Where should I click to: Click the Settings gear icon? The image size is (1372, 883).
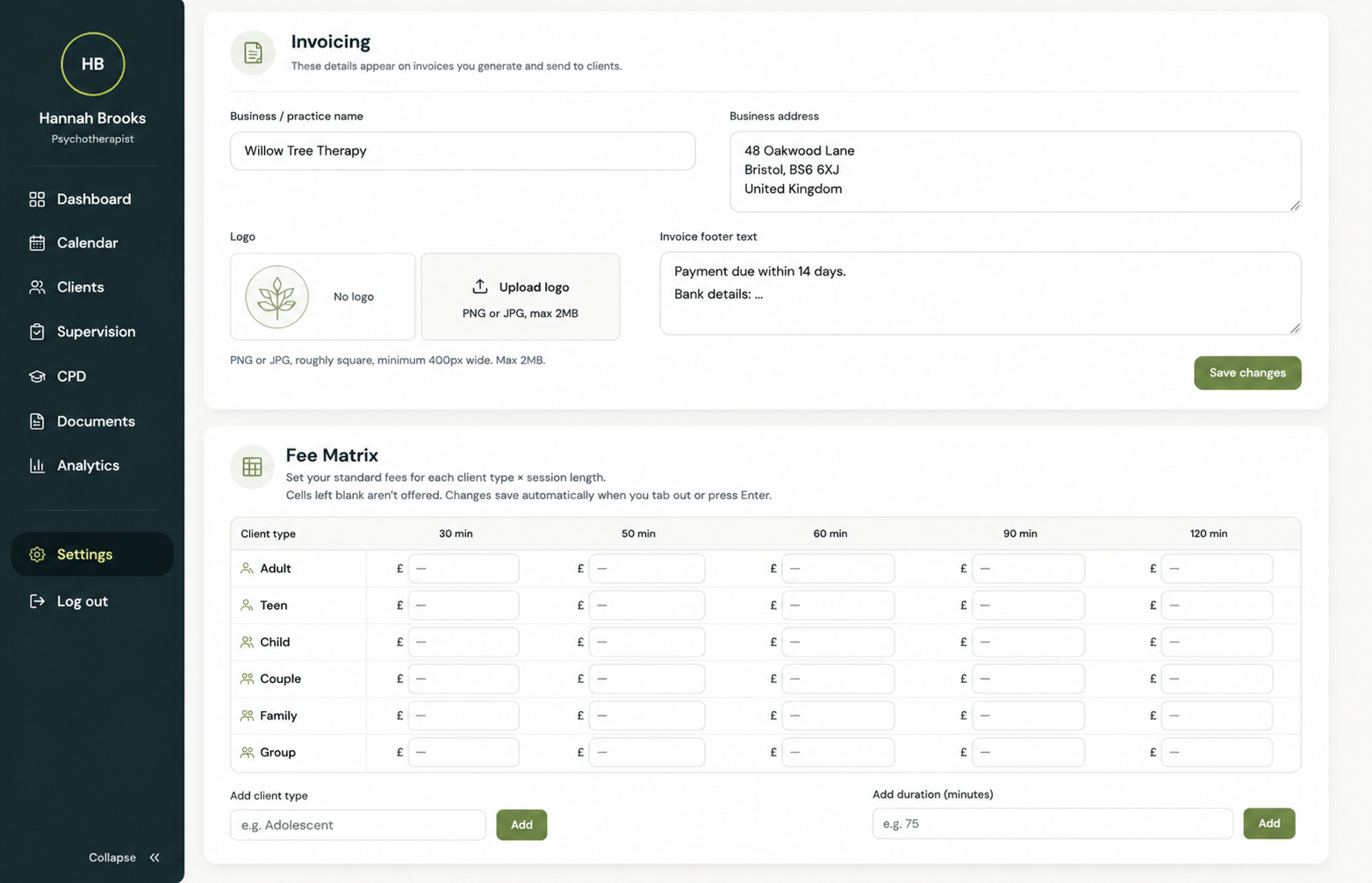[x=37, y=555]
